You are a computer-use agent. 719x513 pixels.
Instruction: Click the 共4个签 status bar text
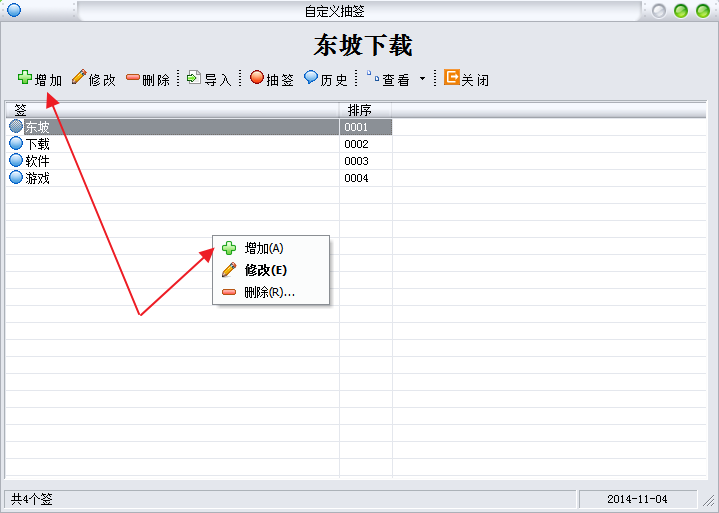(x=32, y=499)
